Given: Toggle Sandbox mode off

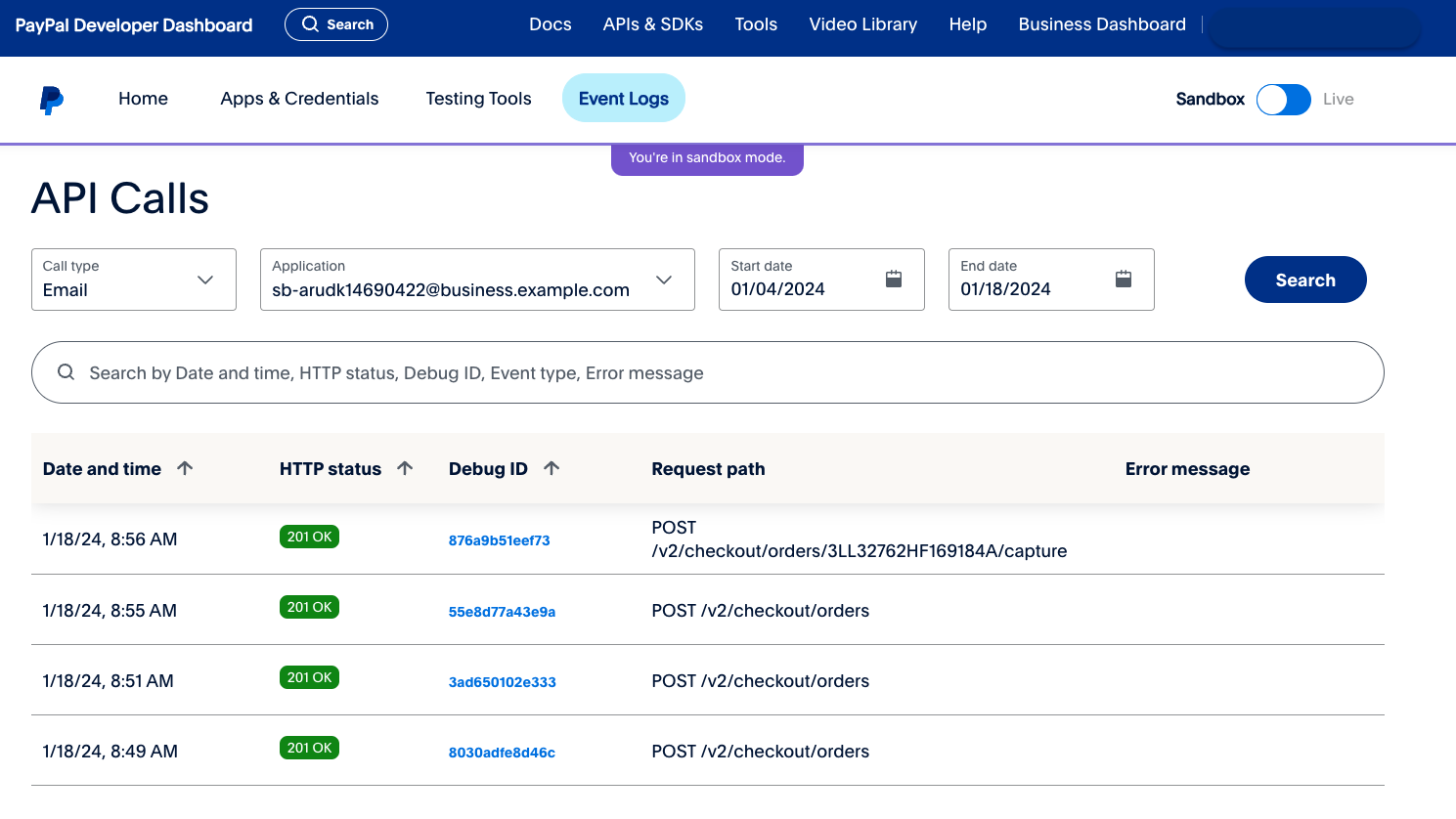Looking at the screenshot, I should click(1283, 100).
